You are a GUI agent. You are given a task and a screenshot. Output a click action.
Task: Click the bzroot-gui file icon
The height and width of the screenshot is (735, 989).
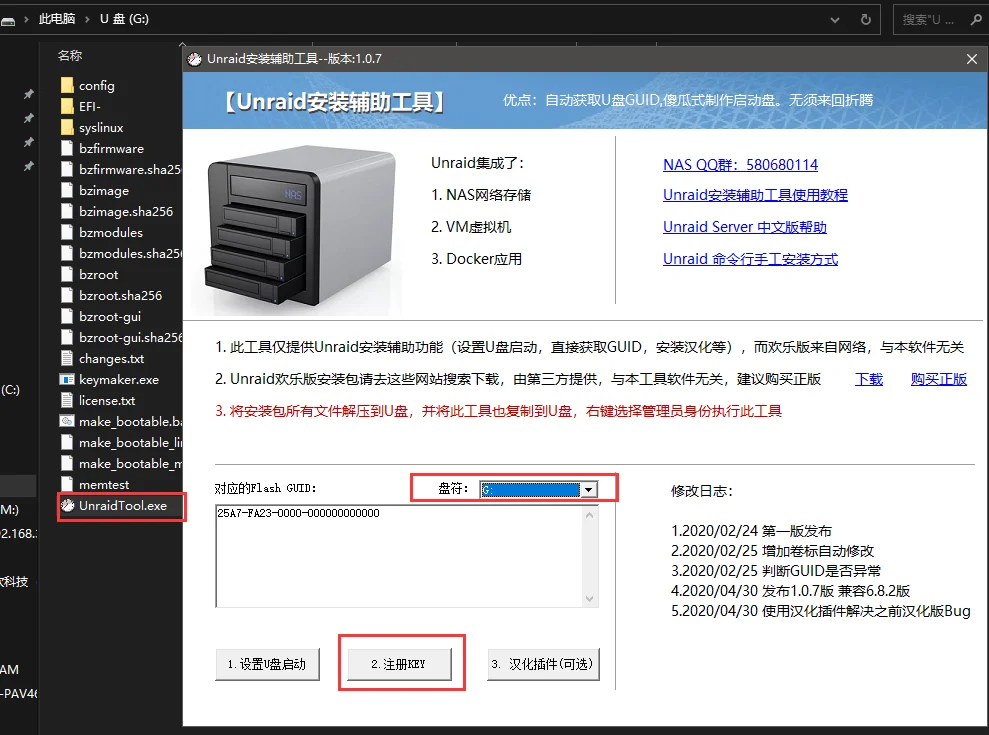click(67, 316)
